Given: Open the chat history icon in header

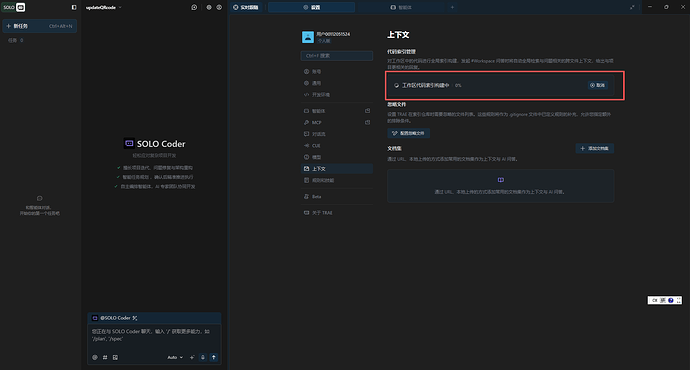Looking at the screenshot, I should [x=194, y=7].
